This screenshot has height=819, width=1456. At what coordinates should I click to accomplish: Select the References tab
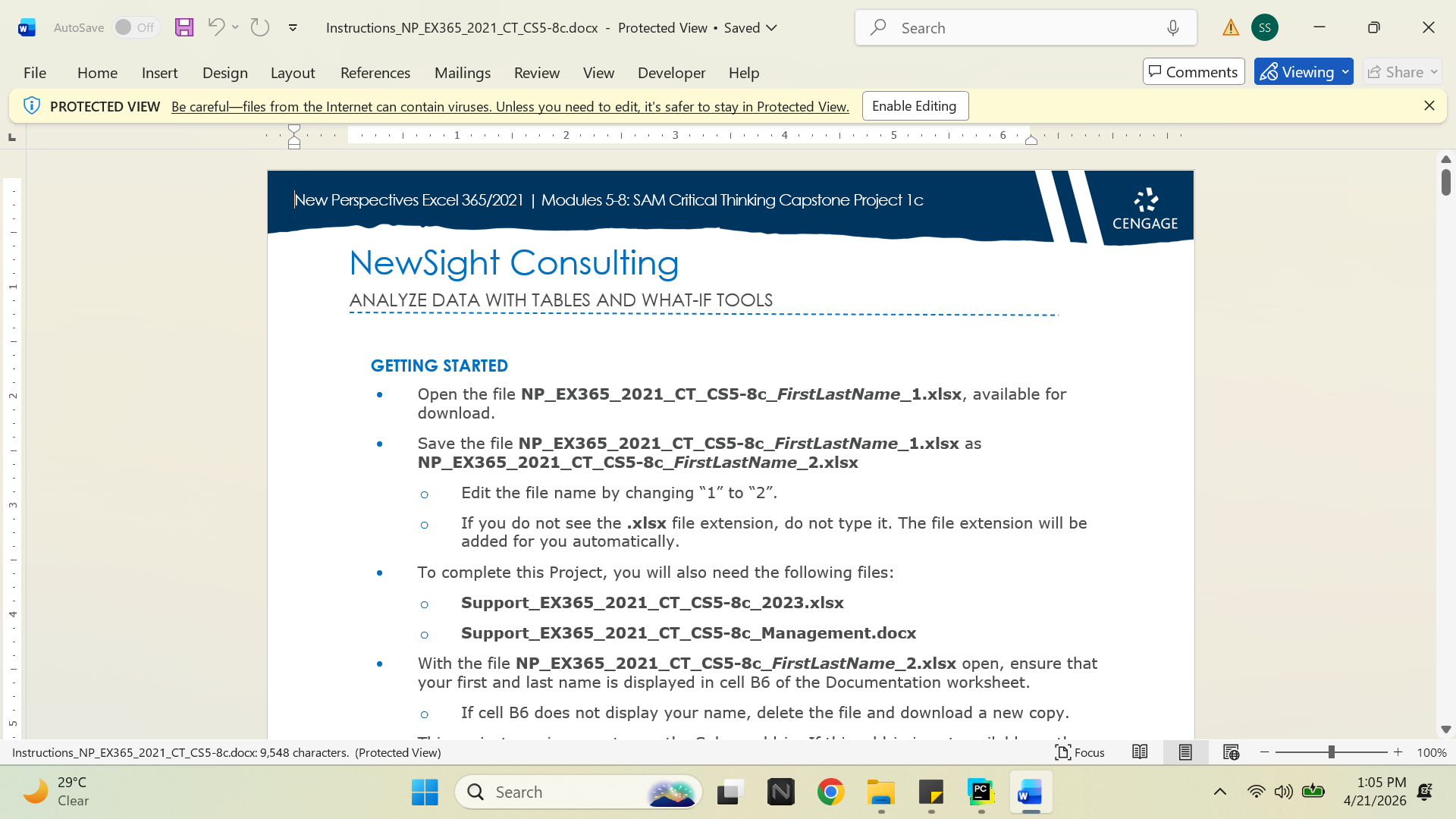pos(375,73)
